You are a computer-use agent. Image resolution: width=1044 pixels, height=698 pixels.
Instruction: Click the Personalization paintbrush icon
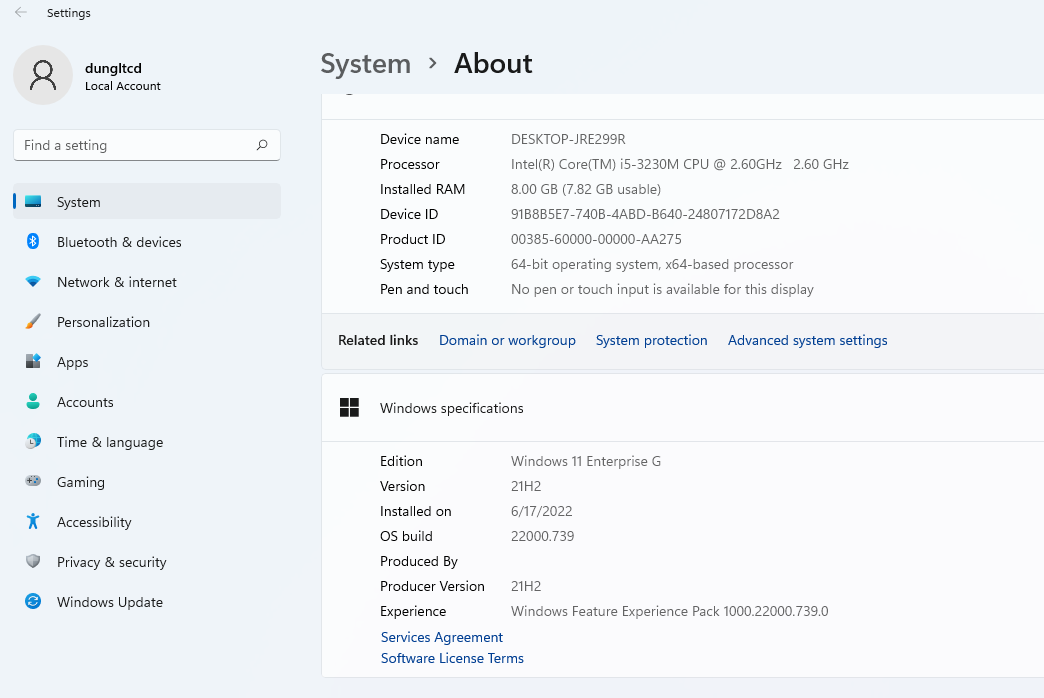(33, 322)
